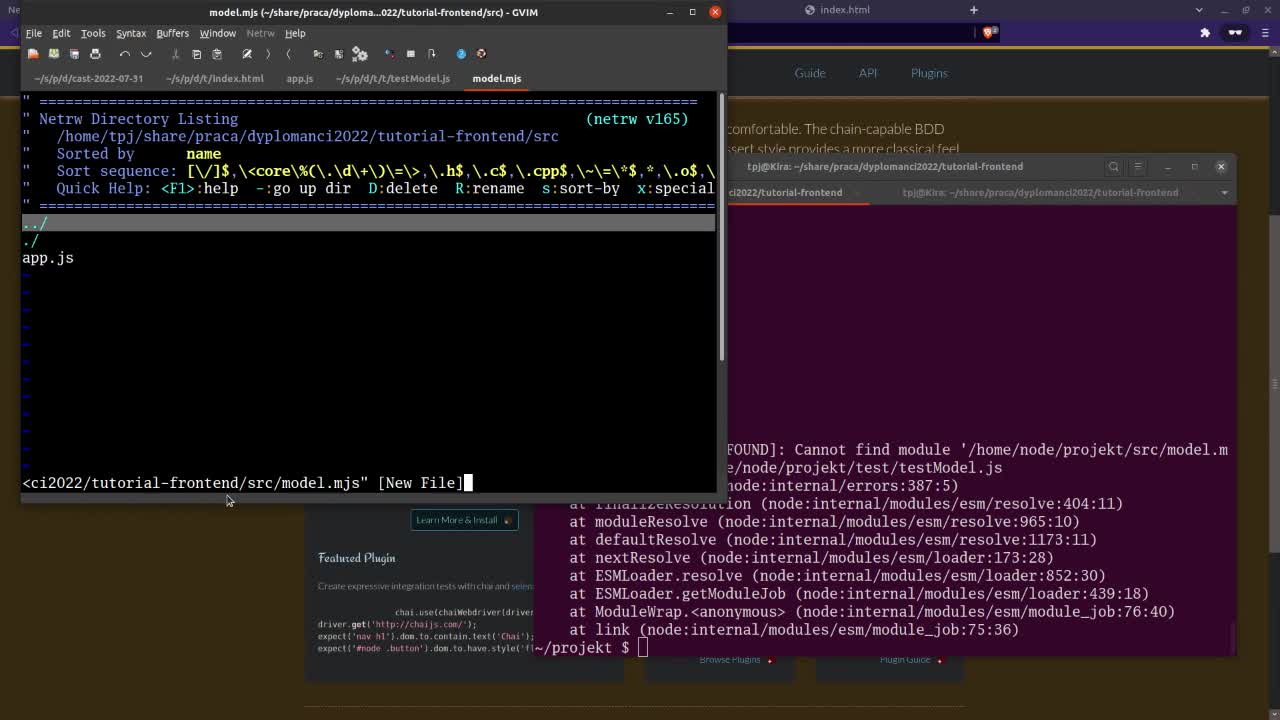The width and height of the screenshot is (1280, 720).
Task: Click the Save session toolbar icon
Action: point(338,54)
